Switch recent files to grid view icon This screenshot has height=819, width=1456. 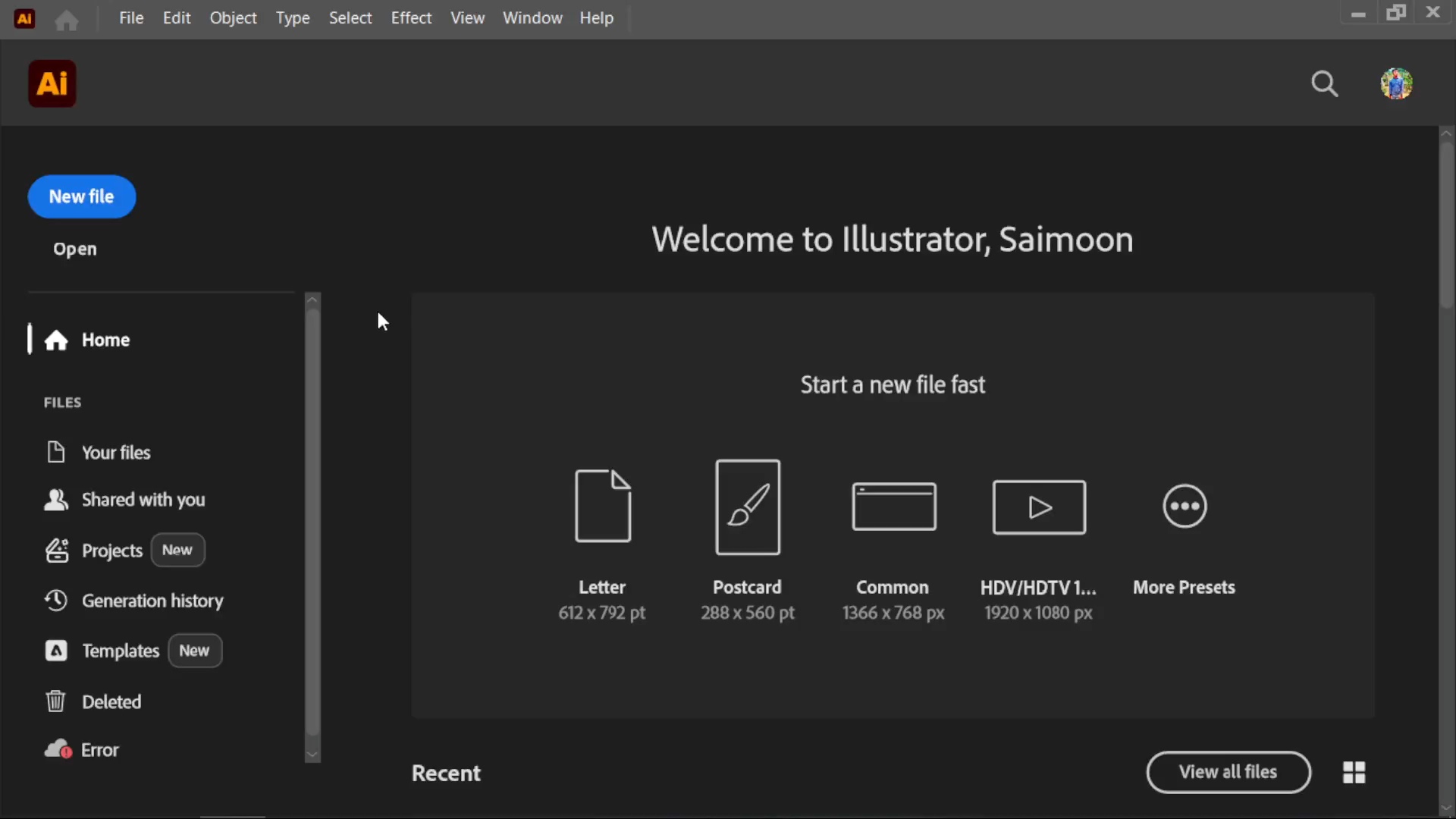click(x=1354, y=773)
